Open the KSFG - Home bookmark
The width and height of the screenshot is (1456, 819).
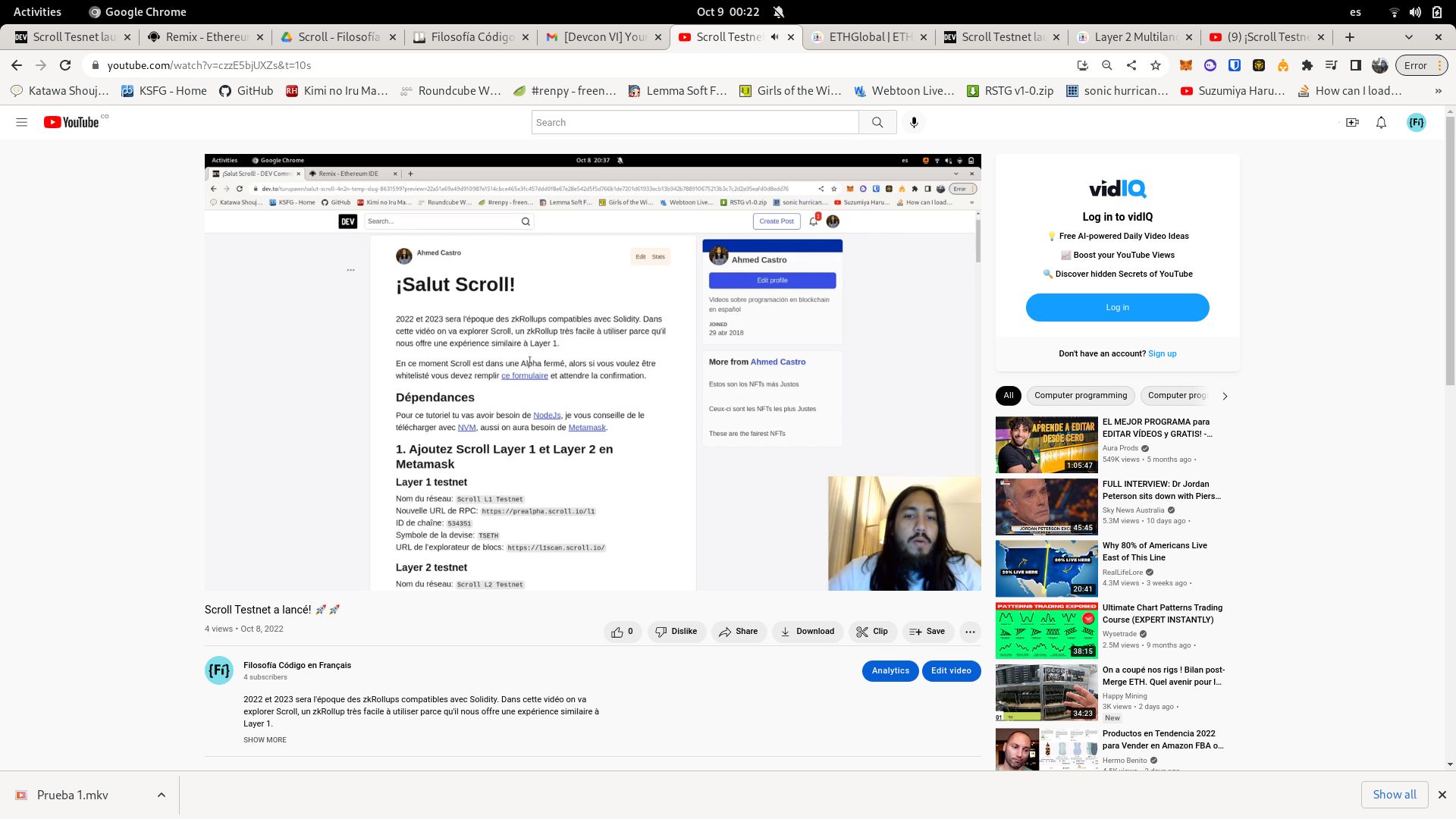(165, 90)
